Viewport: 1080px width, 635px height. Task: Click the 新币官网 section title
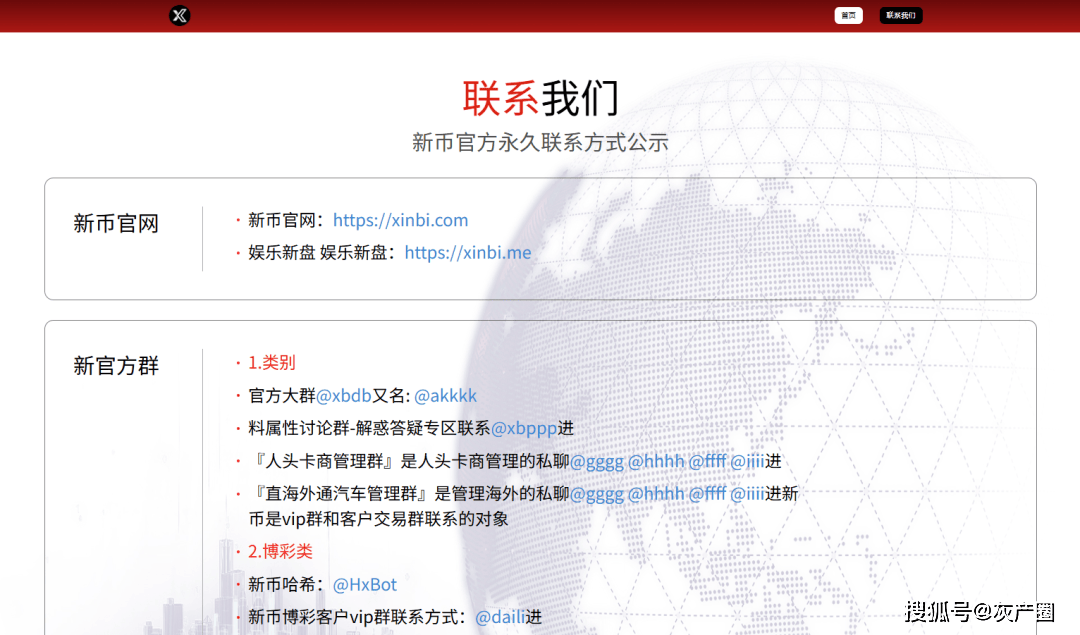click(116, 223)
